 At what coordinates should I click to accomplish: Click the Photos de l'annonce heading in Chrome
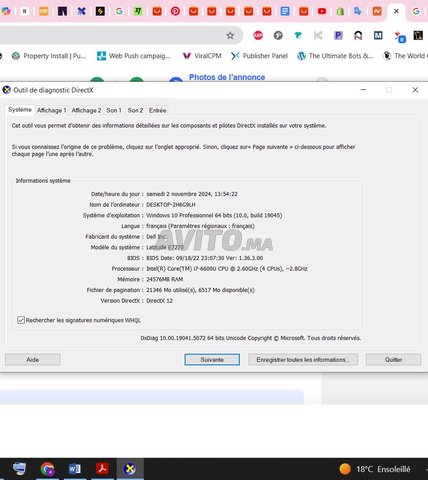point(227,77)
